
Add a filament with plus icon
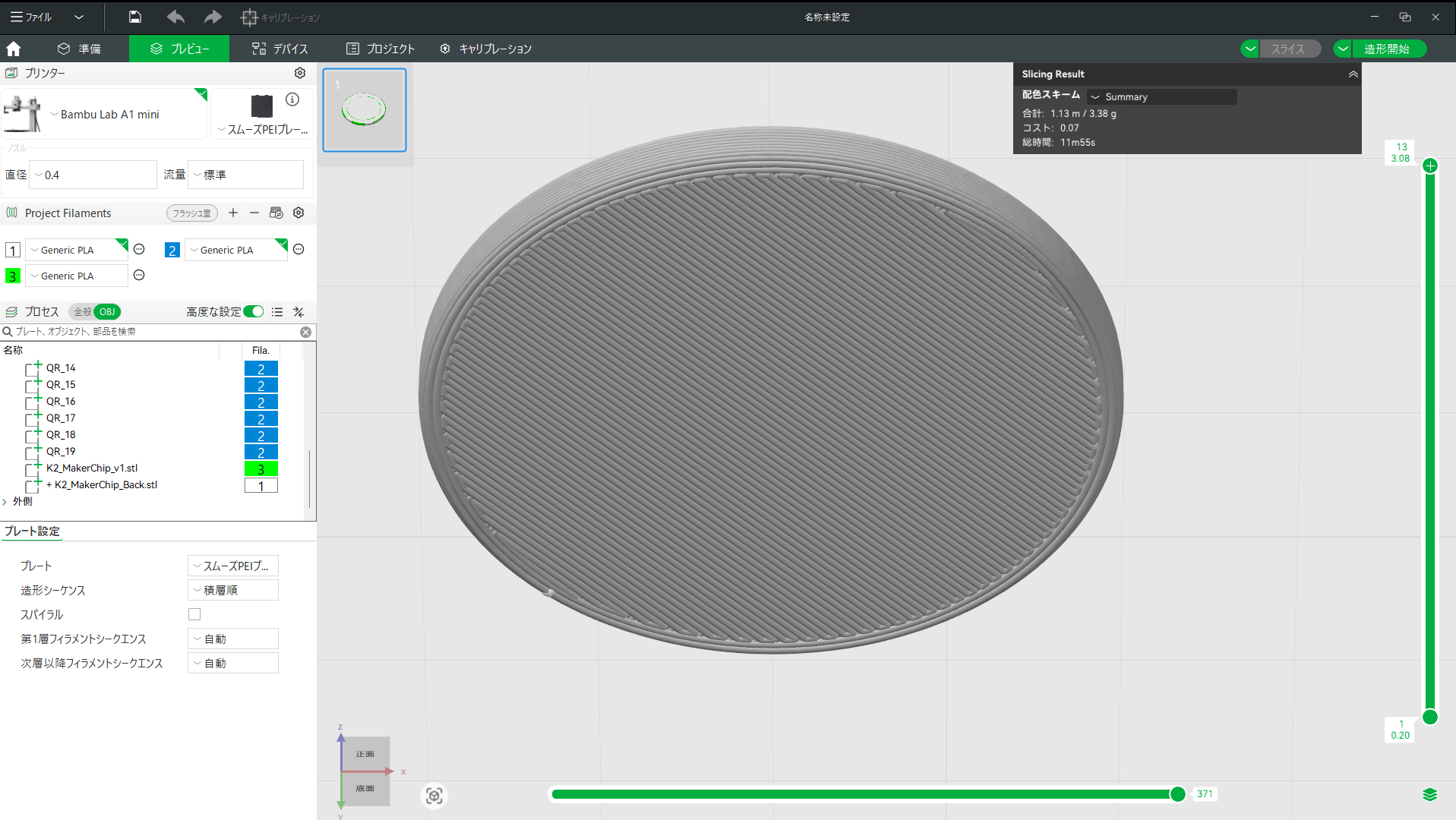pyautogui.click(x=233, y=213)
